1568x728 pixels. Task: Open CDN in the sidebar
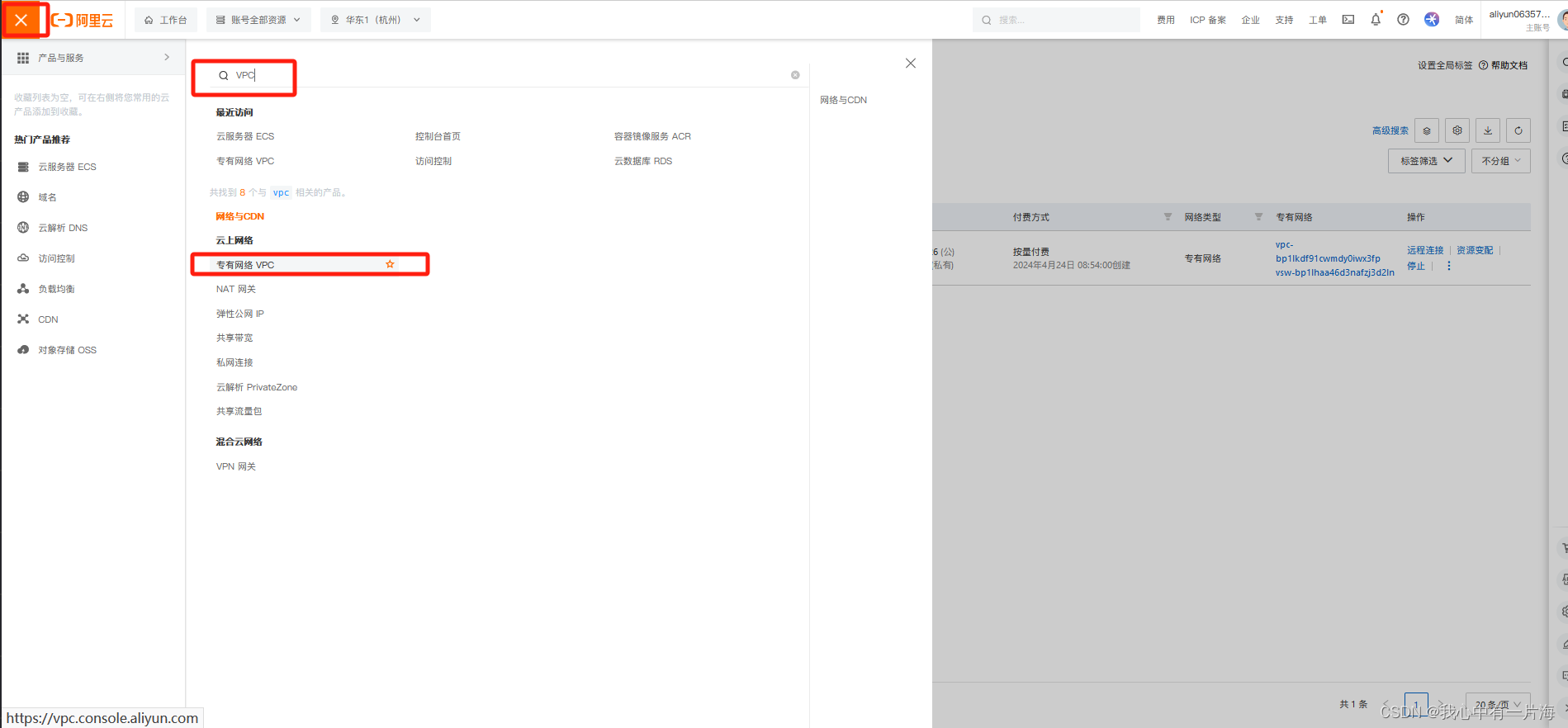click(x=48, y=319)
